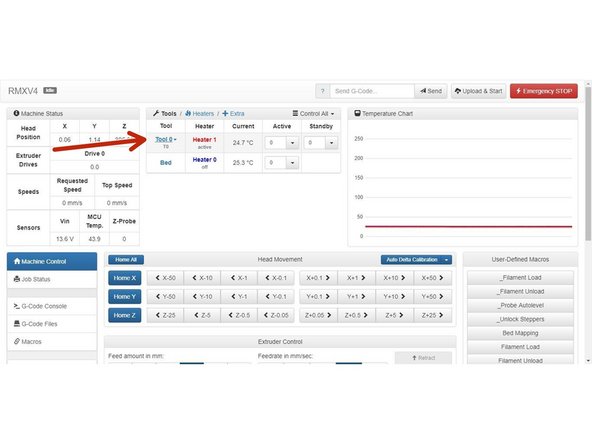The image size is (592, 444).
Task: Click Bed active temperature input
Action: pos(275,163)
